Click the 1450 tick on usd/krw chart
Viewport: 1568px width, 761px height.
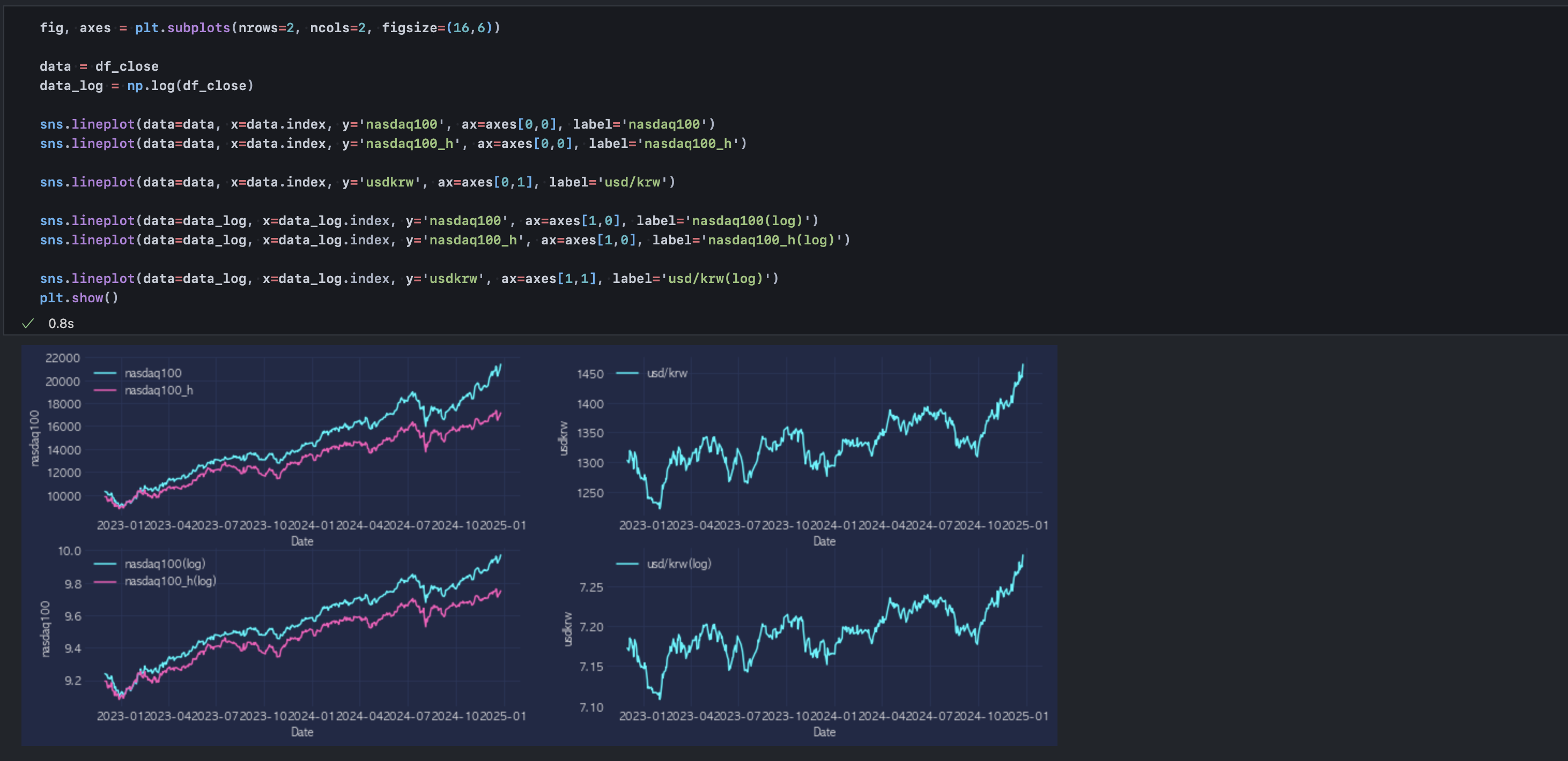[x=590, y=374]
